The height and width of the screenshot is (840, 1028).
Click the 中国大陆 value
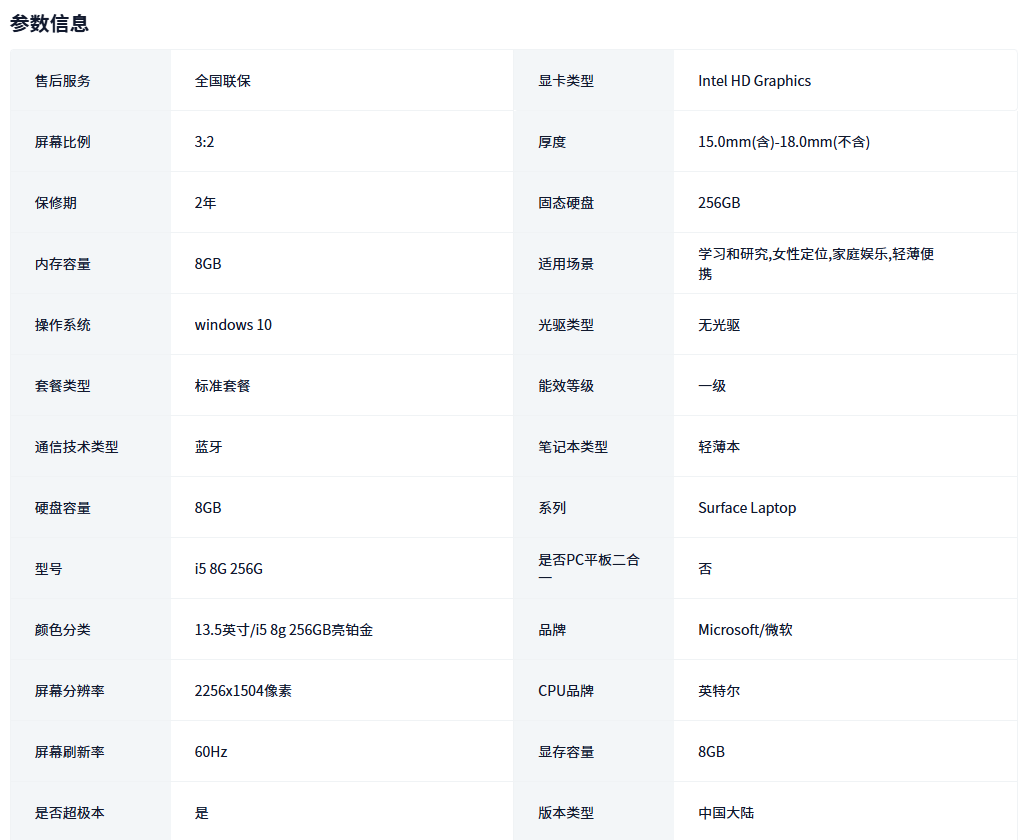[726, 812]
